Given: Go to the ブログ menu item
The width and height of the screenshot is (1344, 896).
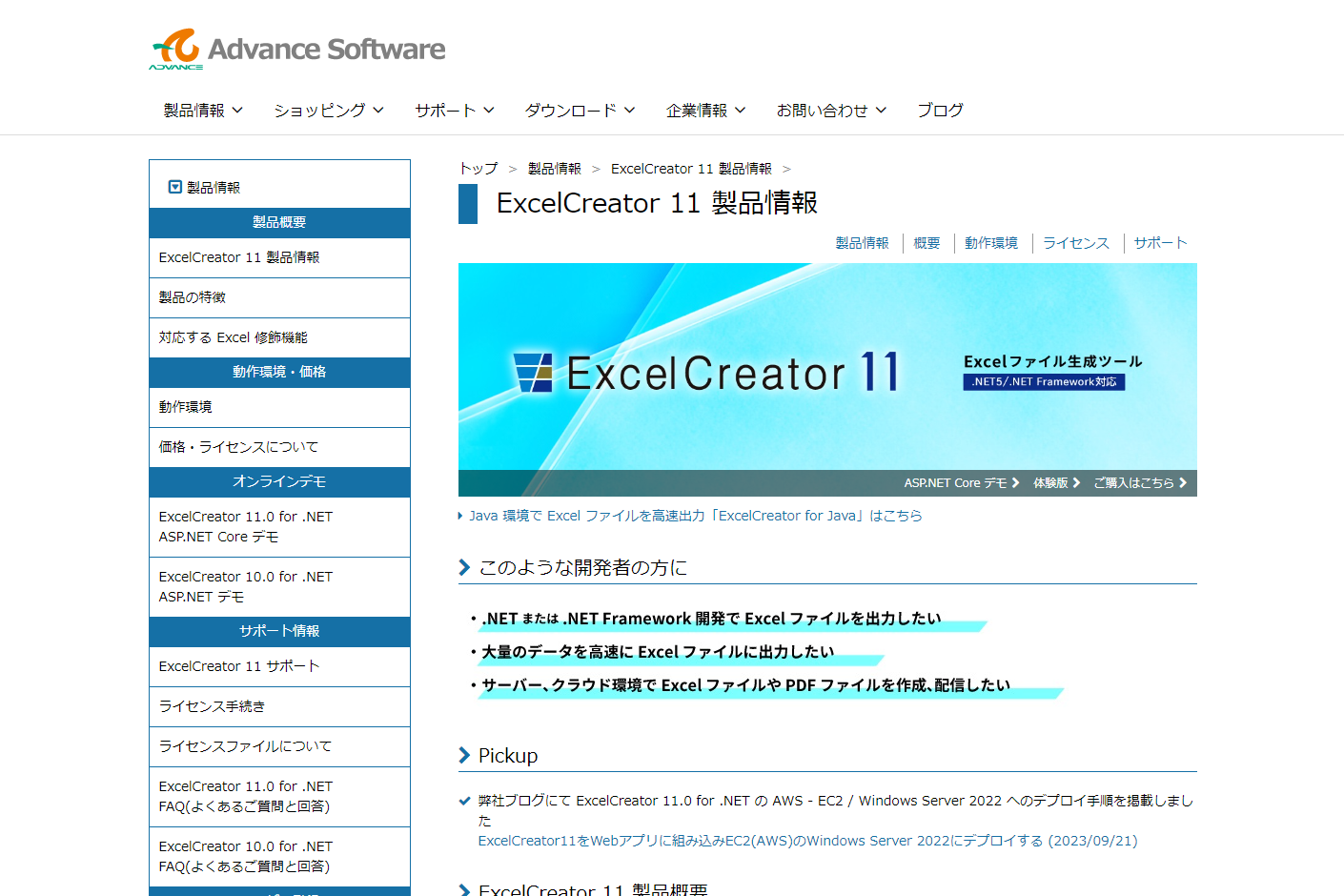Looking at the screenshot, I should coord(940,111).
